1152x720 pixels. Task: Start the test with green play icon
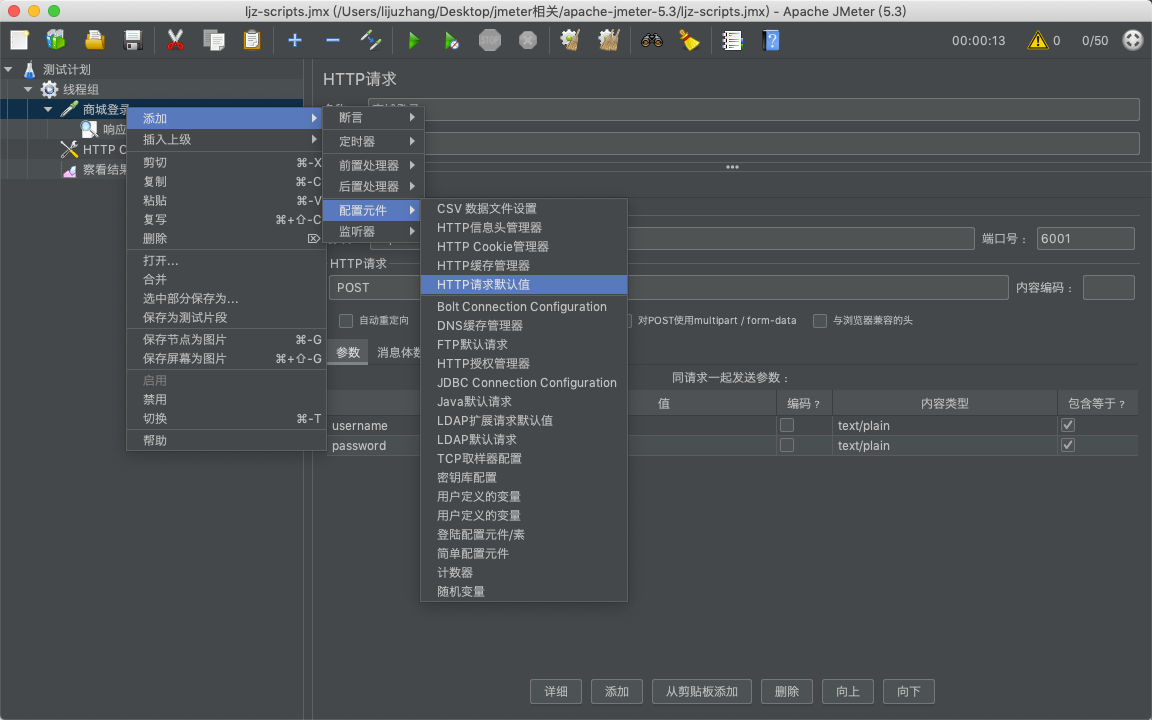click(414, 40)
